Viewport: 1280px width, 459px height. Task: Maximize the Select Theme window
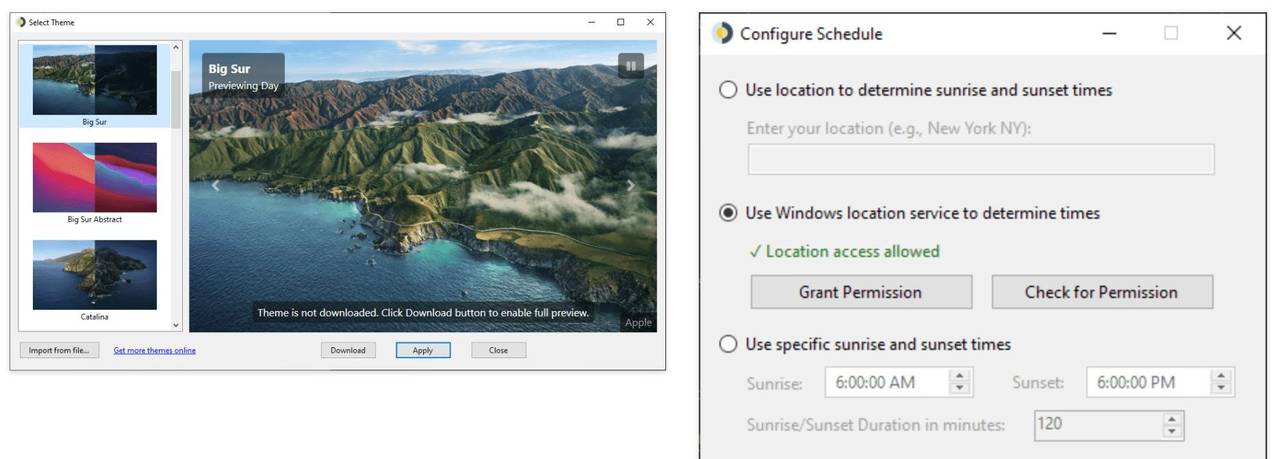[621, 22]
